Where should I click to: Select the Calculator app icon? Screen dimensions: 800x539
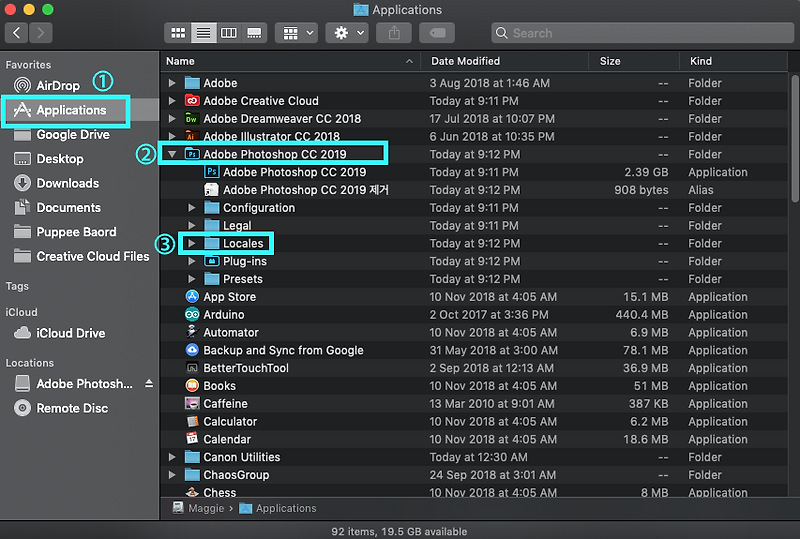coord(192,422)
